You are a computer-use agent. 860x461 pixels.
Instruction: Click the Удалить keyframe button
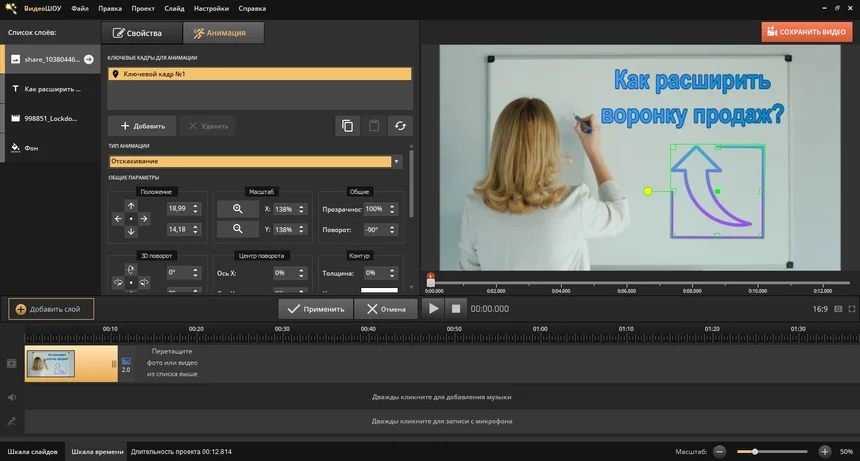point(208,126)
